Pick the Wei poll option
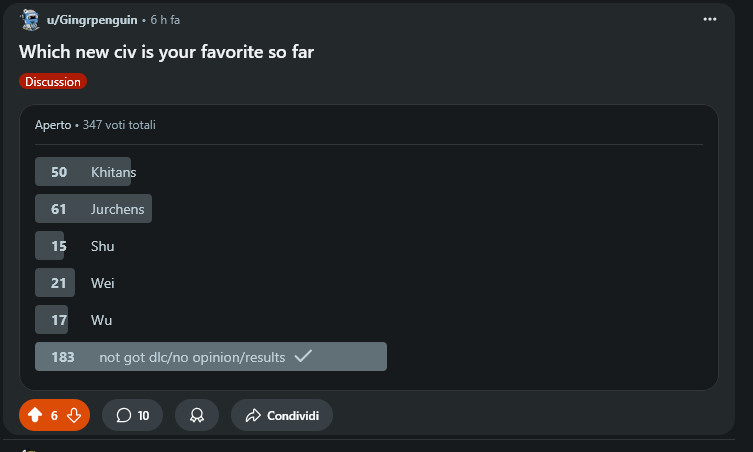Image resolution: width=753 pixels, height=452 pixels. click(102, 283)
